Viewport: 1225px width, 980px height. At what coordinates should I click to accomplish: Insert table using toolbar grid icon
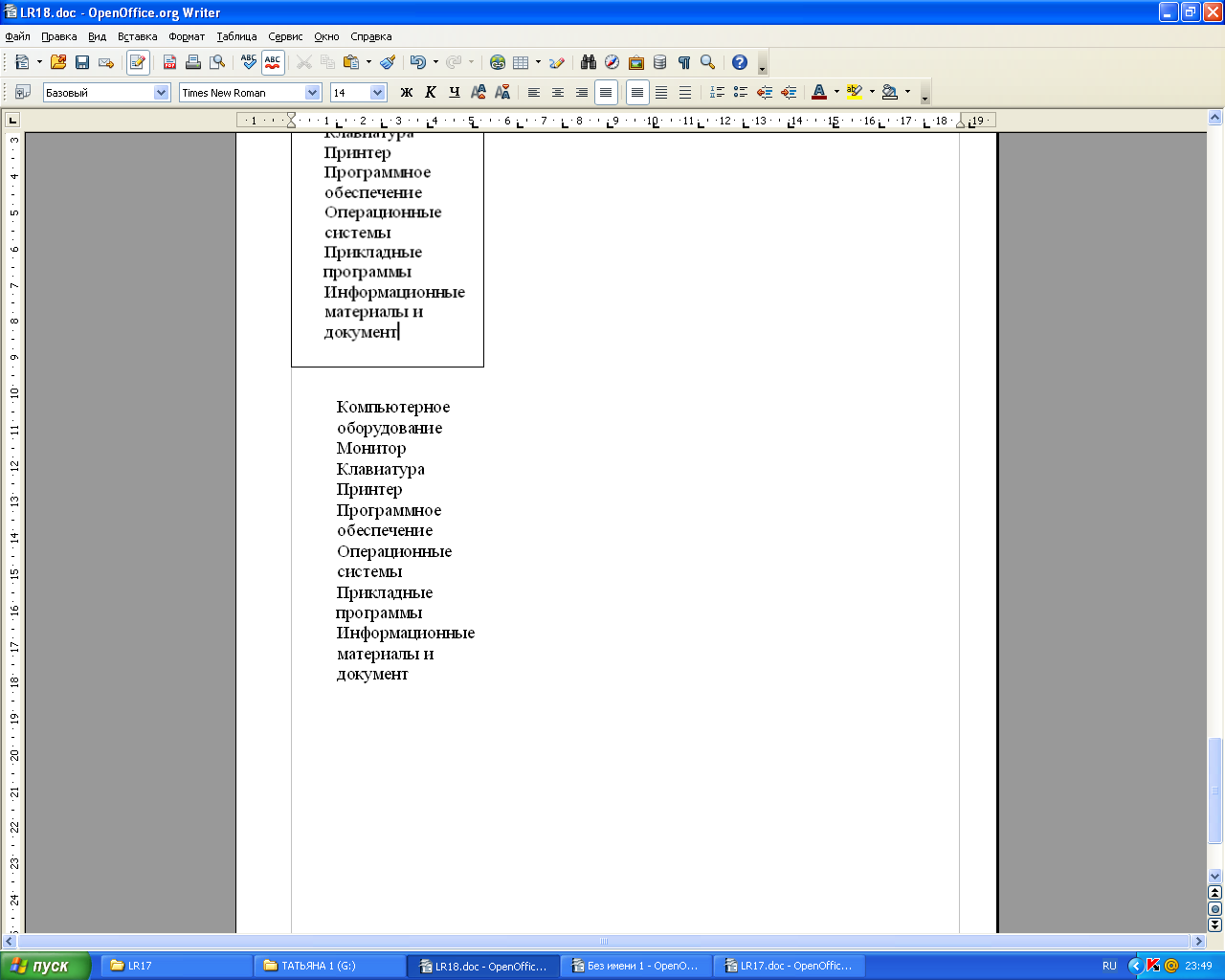click(521, 62)
